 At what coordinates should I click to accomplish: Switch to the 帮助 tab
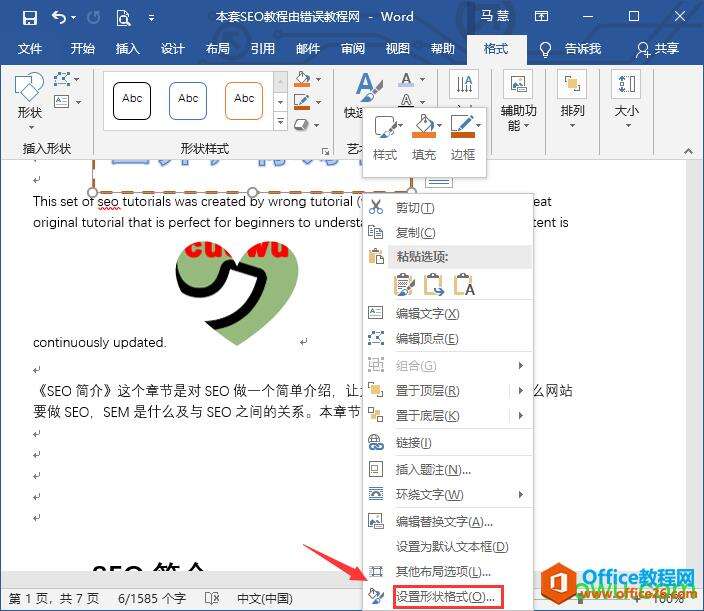click(443, 48)
